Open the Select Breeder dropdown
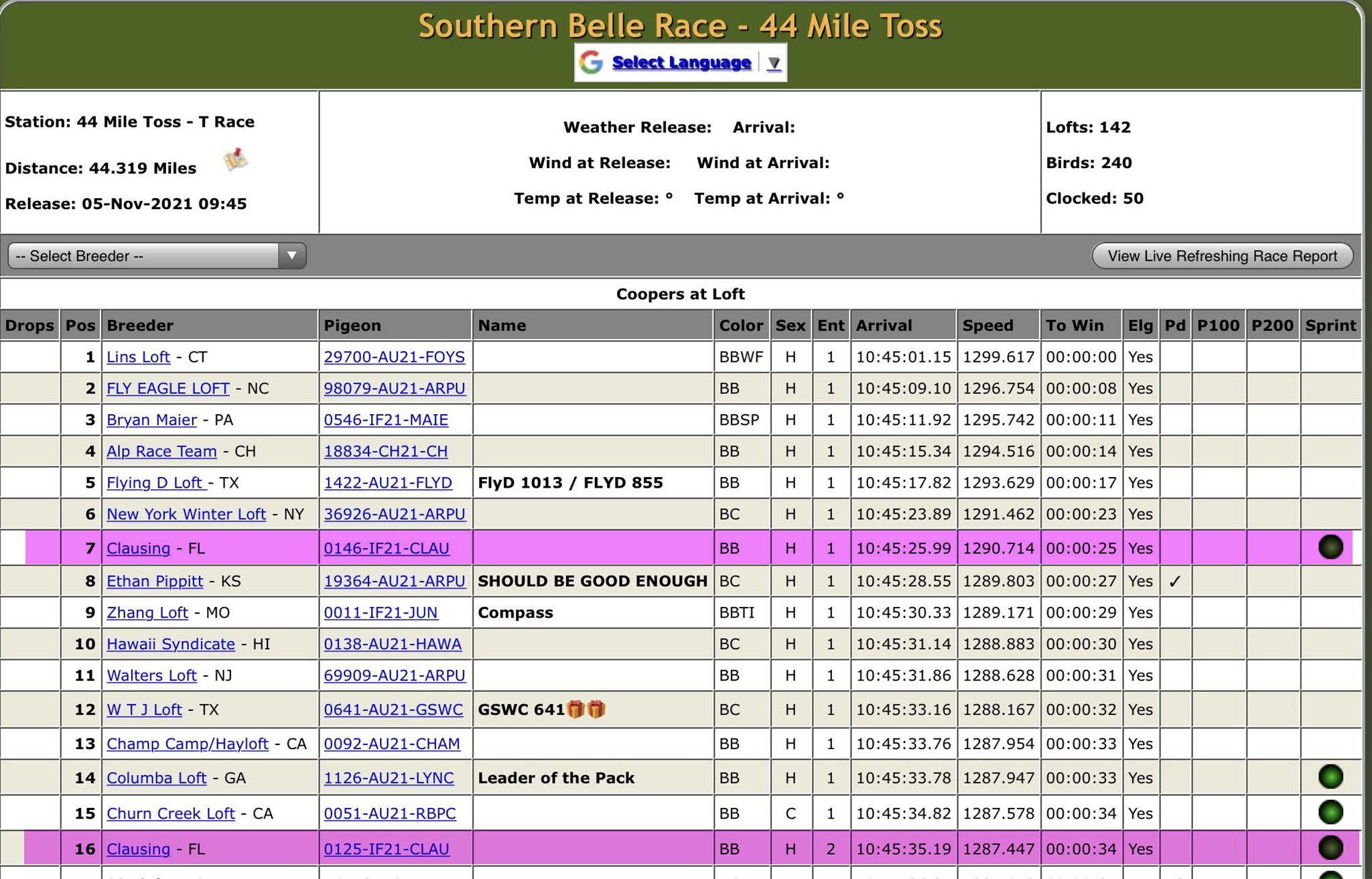1372x879 pixels. click(157, 256)
